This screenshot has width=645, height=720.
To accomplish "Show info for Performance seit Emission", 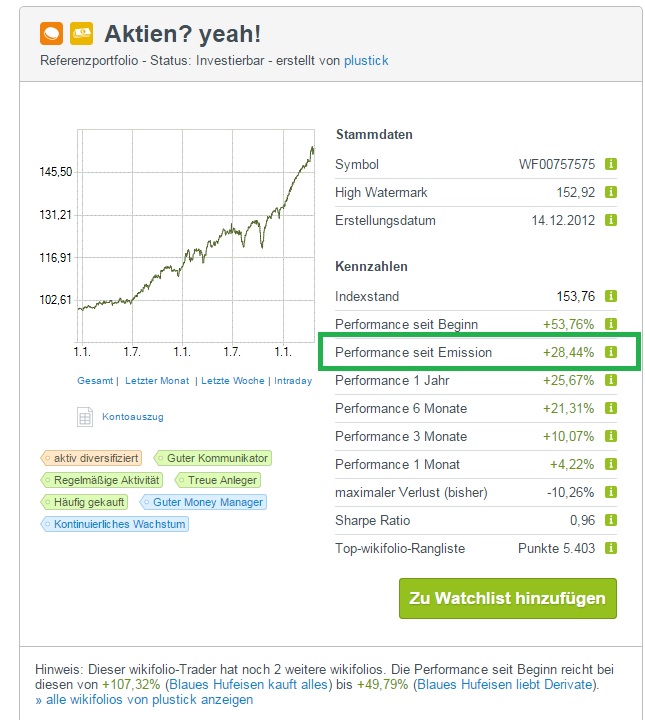I will pyautogui.click(x=611, y=352).
